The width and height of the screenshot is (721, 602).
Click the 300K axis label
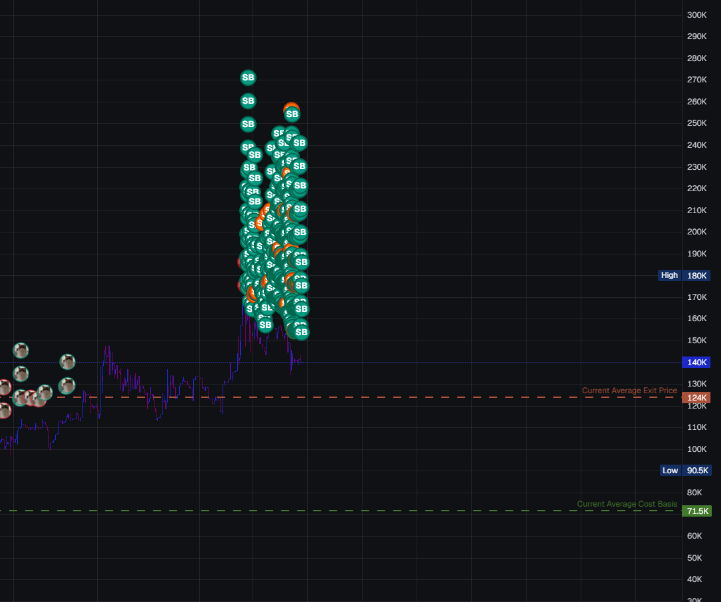click(x=697, y=15)
